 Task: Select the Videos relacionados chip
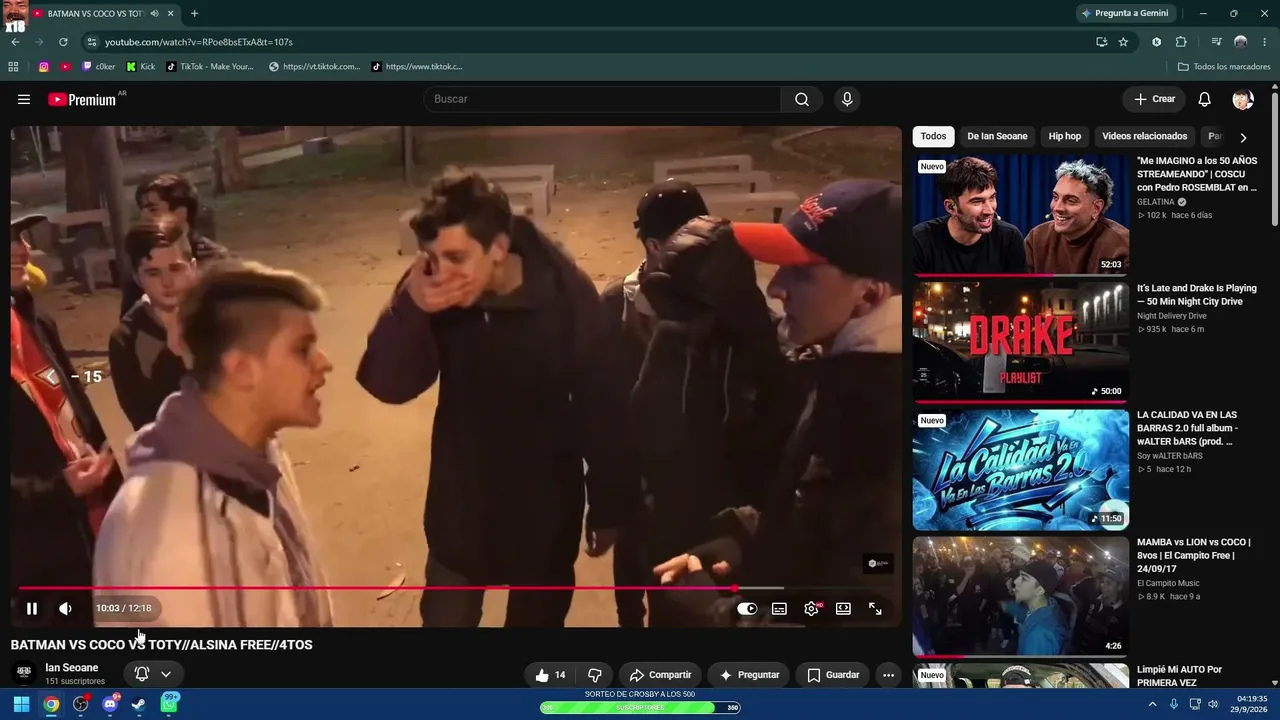1145,136
